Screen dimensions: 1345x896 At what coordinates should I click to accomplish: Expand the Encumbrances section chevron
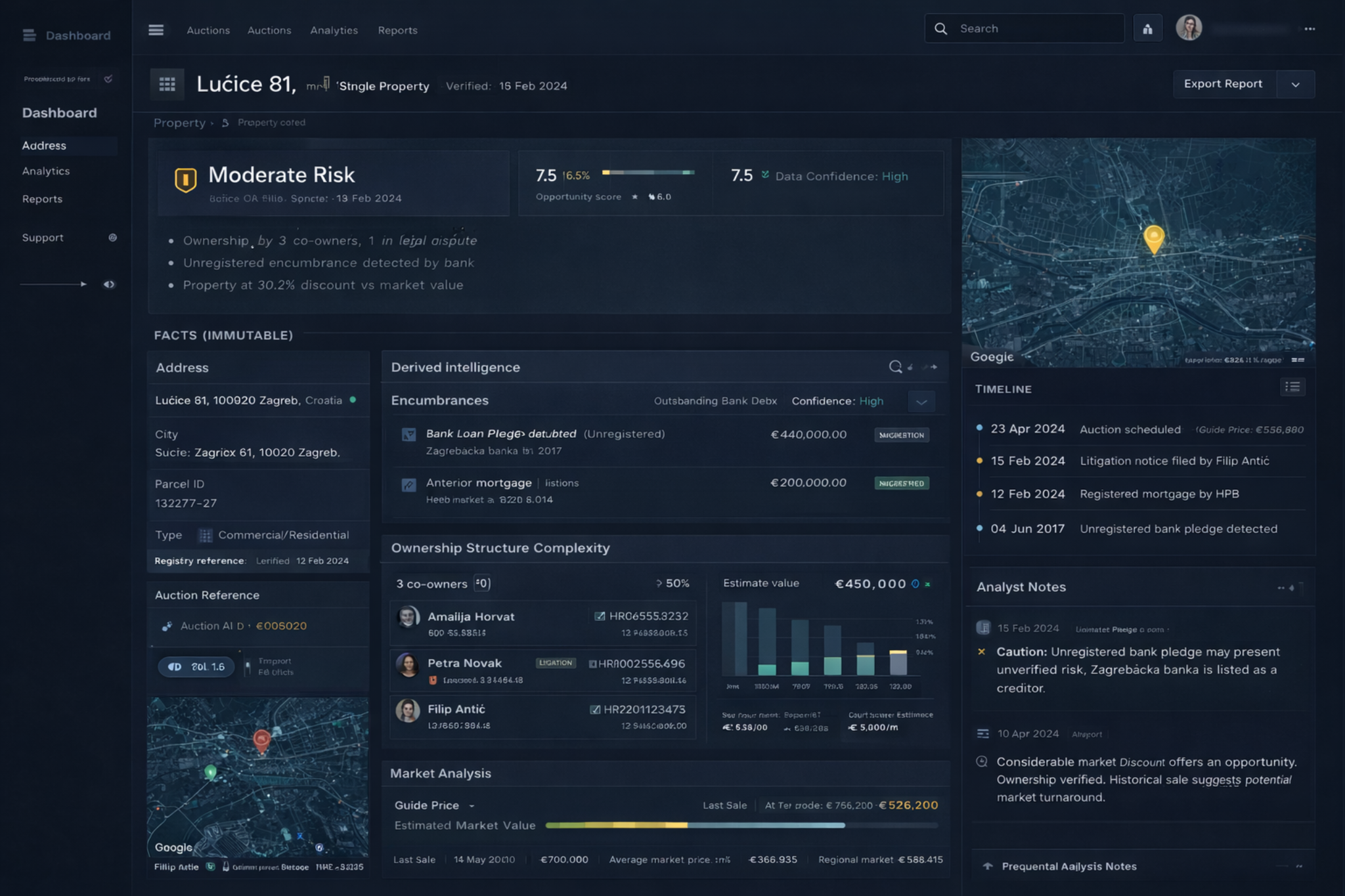pyautogui.click(x=921, y=401)
